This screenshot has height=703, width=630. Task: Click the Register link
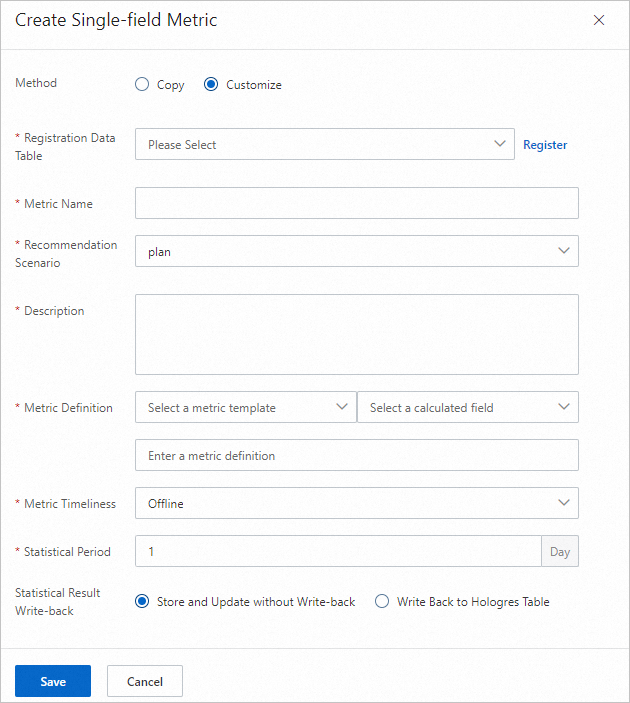(545, 145)
